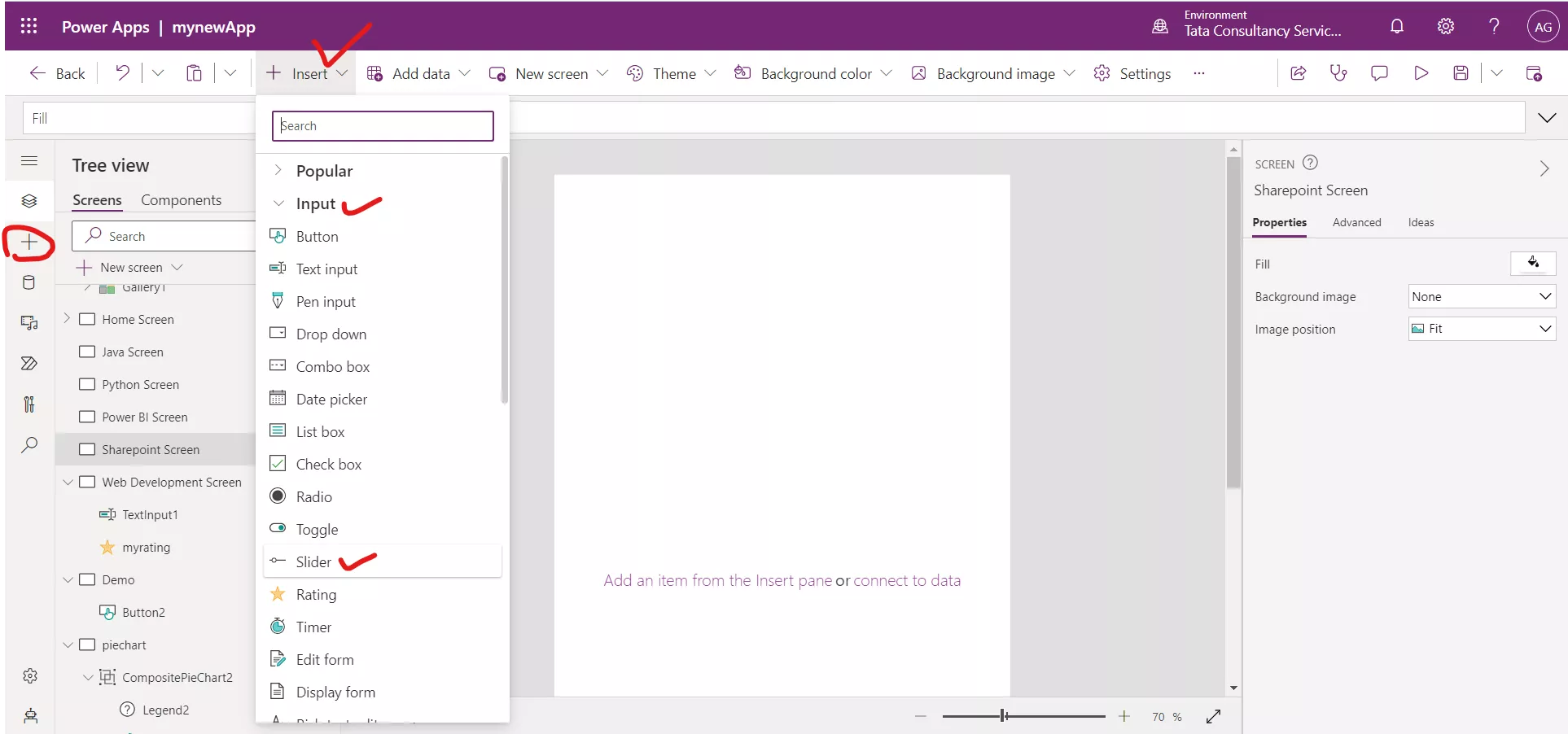
Task: Switch to the Components tab
Action: (182, 200)
